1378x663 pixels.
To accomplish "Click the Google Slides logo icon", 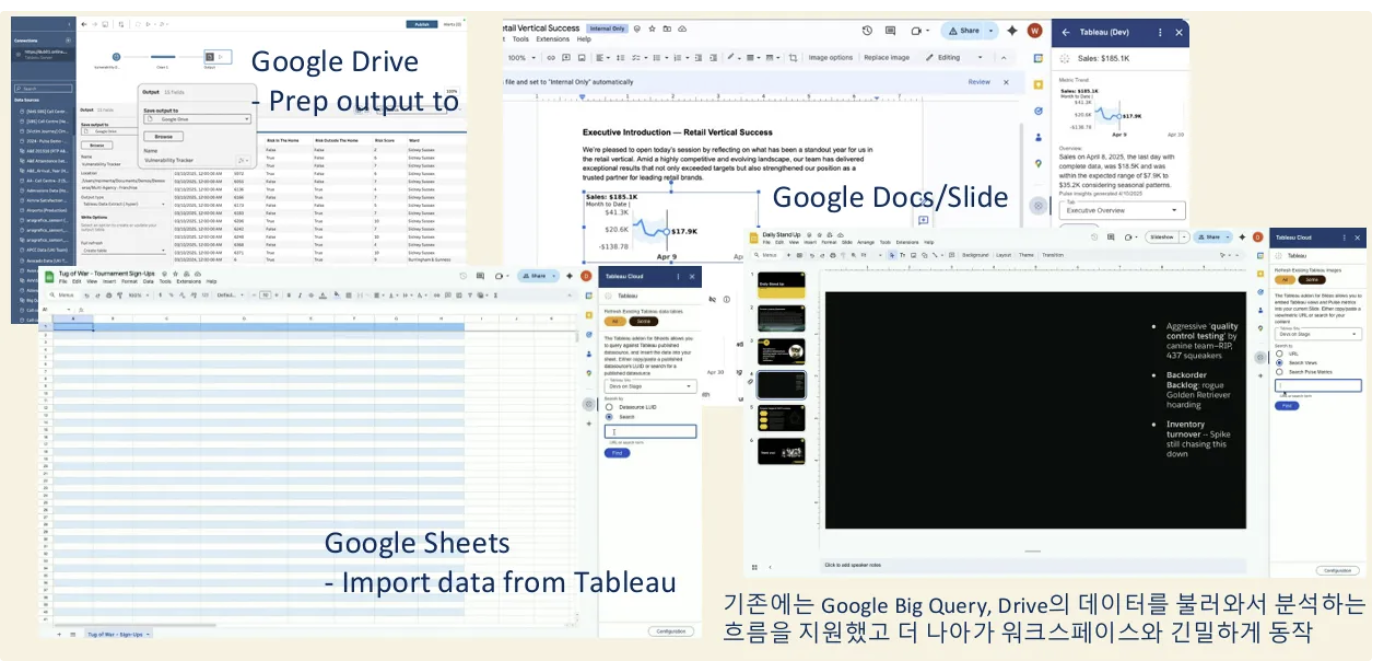I will point(755,237).
